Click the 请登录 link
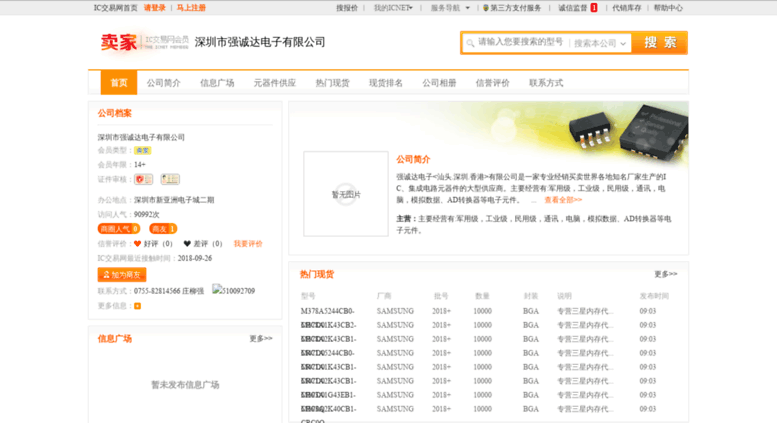777x423 pixels. (155, 8)
